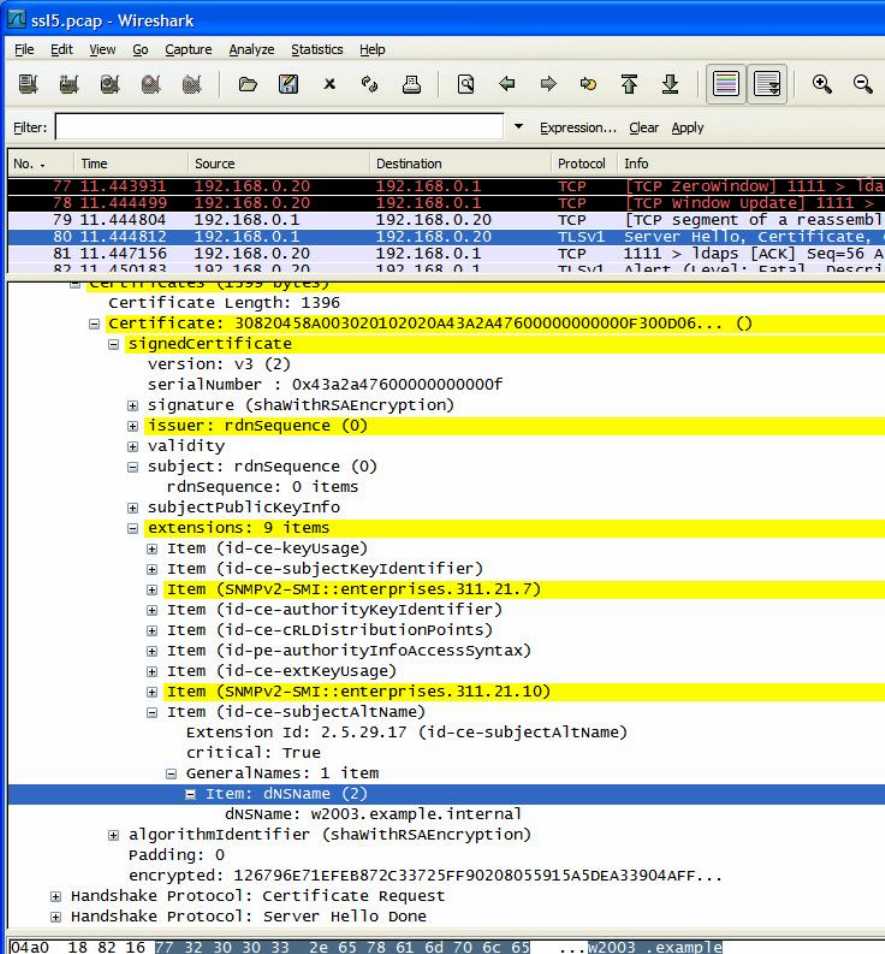The width and height of the screenshot is (885, 954).
Task: Click Apply next to the filter
Action: (x=687, y=128)
